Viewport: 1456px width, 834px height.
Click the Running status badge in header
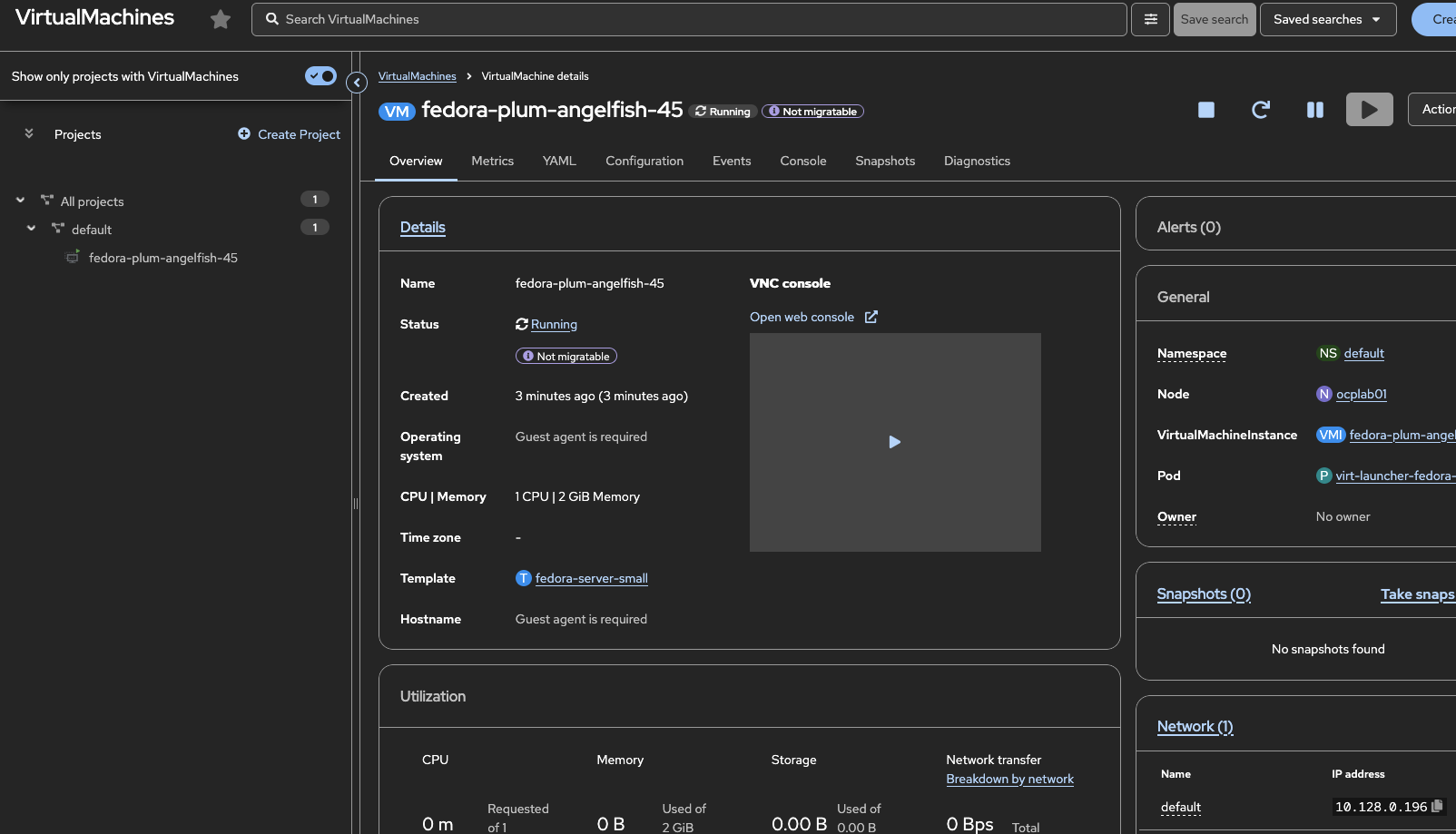coord(723,112)
